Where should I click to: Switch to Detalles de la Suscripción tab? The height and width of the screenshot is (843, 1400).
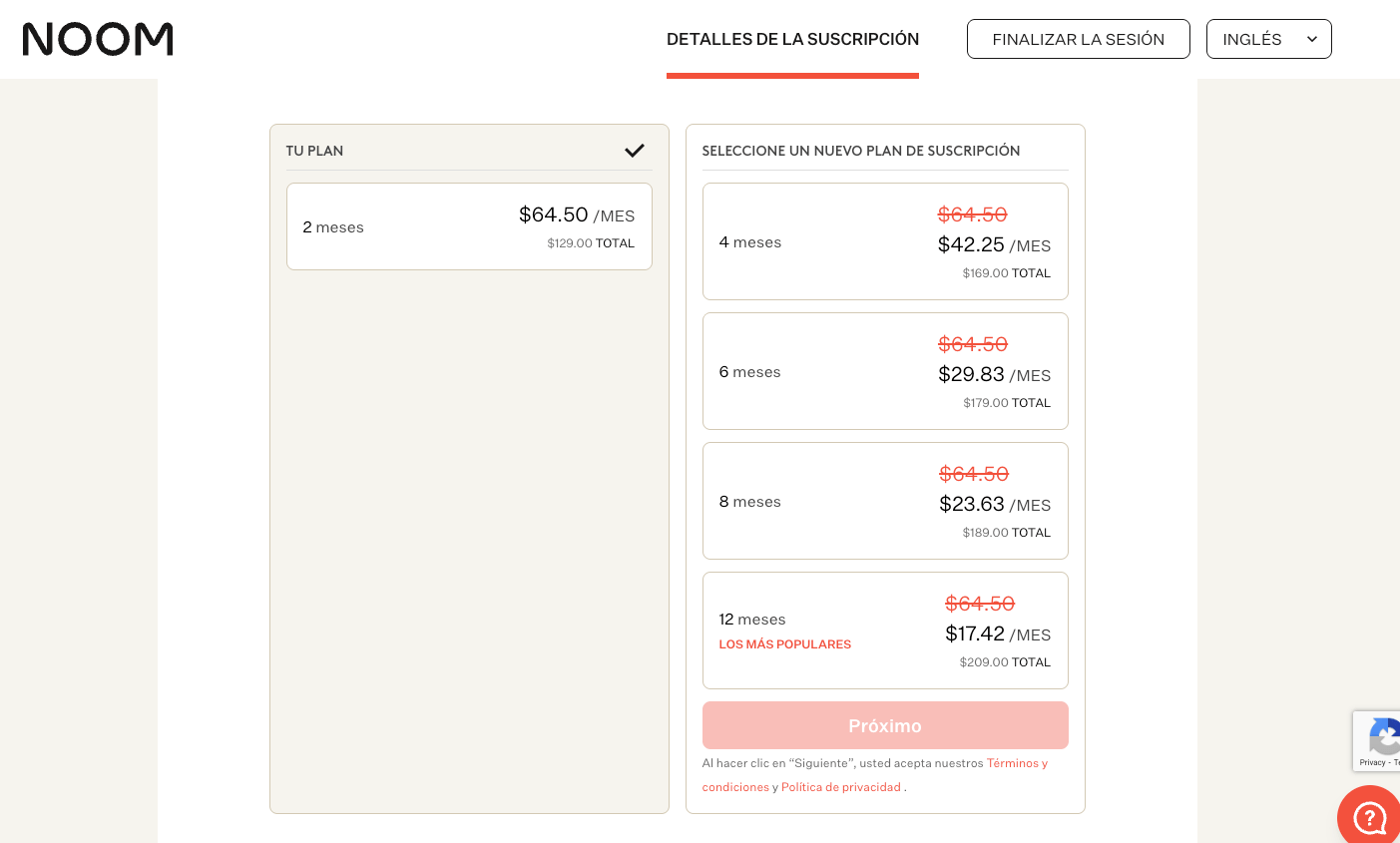click(x=792, y=39)
